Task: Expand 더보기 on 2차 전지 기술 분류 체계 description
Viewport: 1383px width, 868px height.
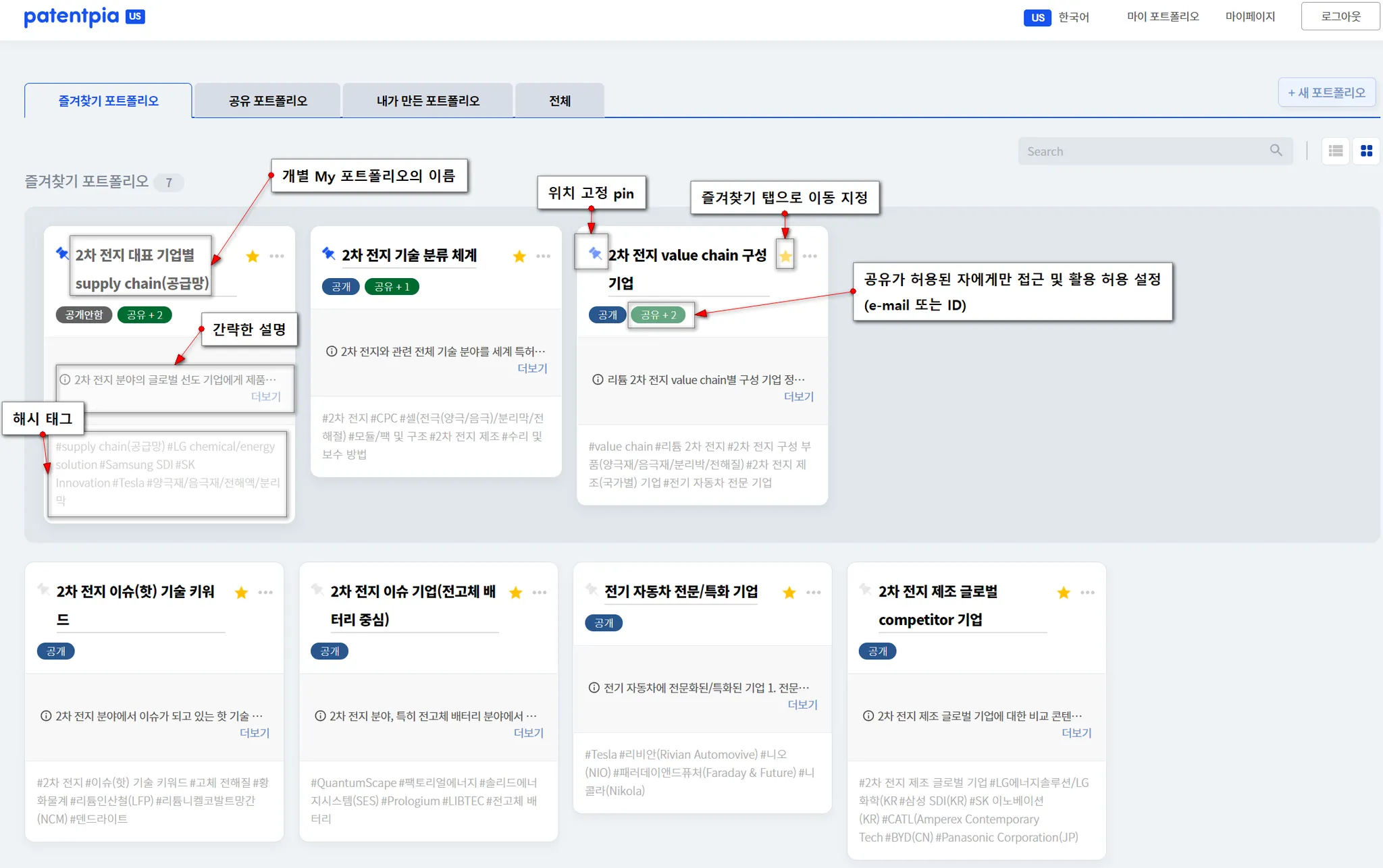Action: 532,369
